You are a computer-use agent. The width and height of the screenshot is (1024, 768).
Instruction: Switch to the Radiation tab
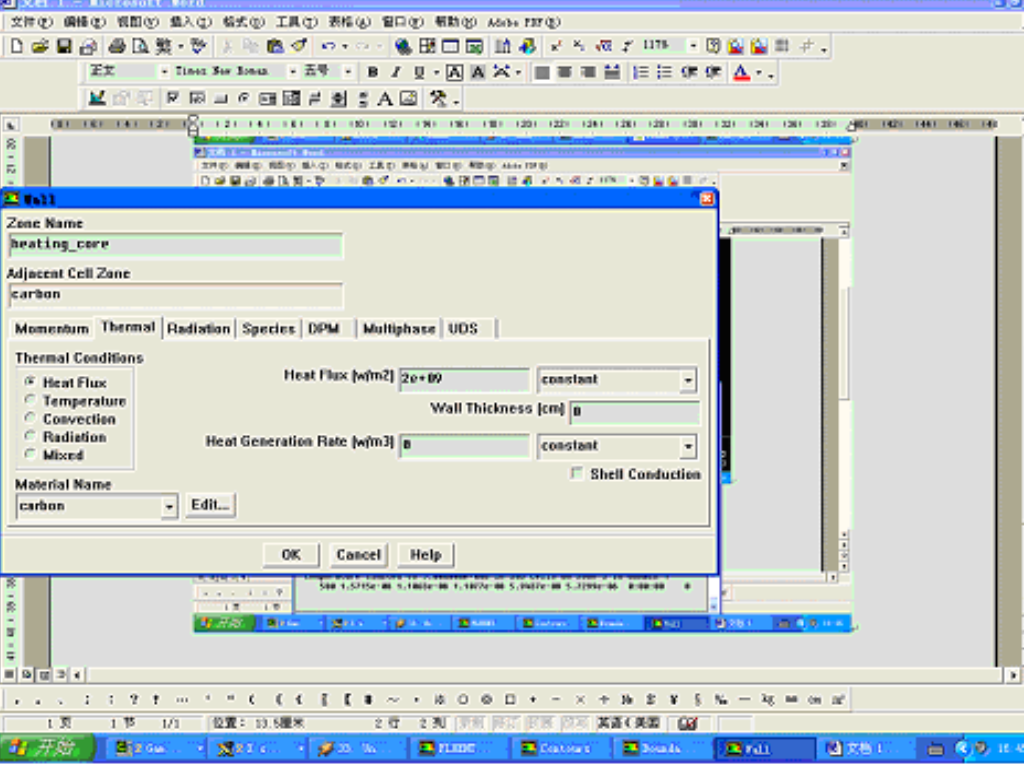198,328
